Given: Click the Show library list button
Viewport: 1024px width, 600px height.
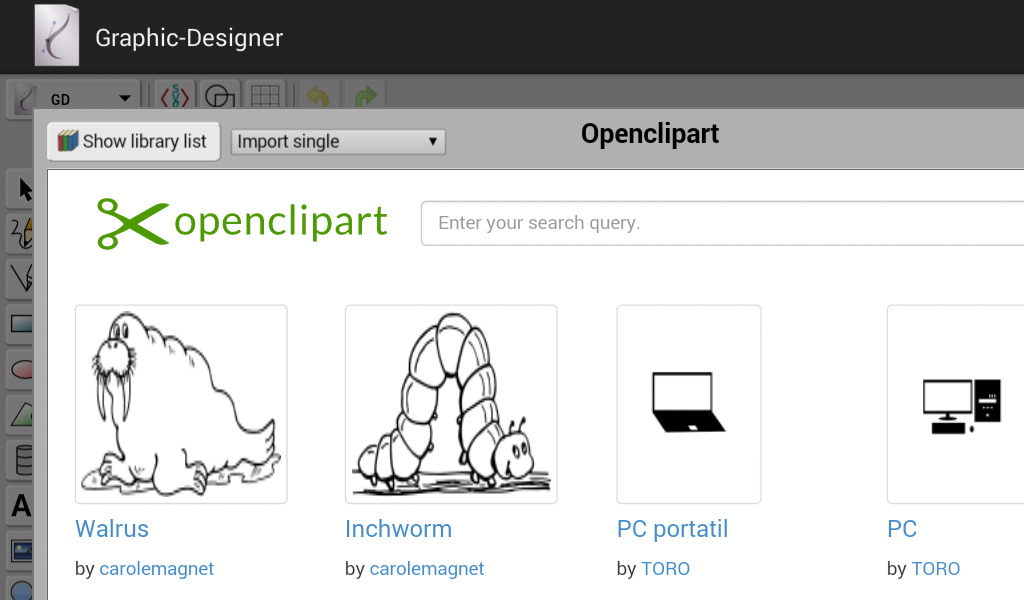Looking at the screenshot, I should click(133, 141).
